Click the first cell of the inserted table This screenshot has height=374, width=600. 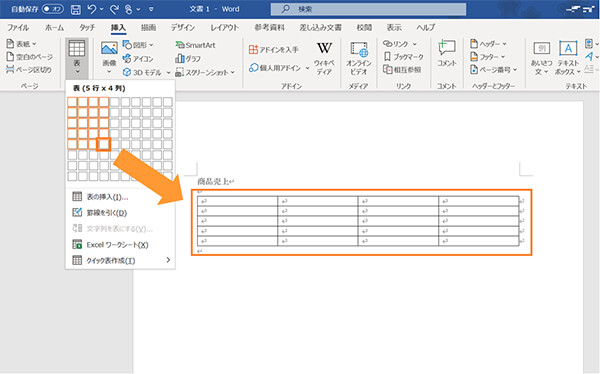click(237, 201)
